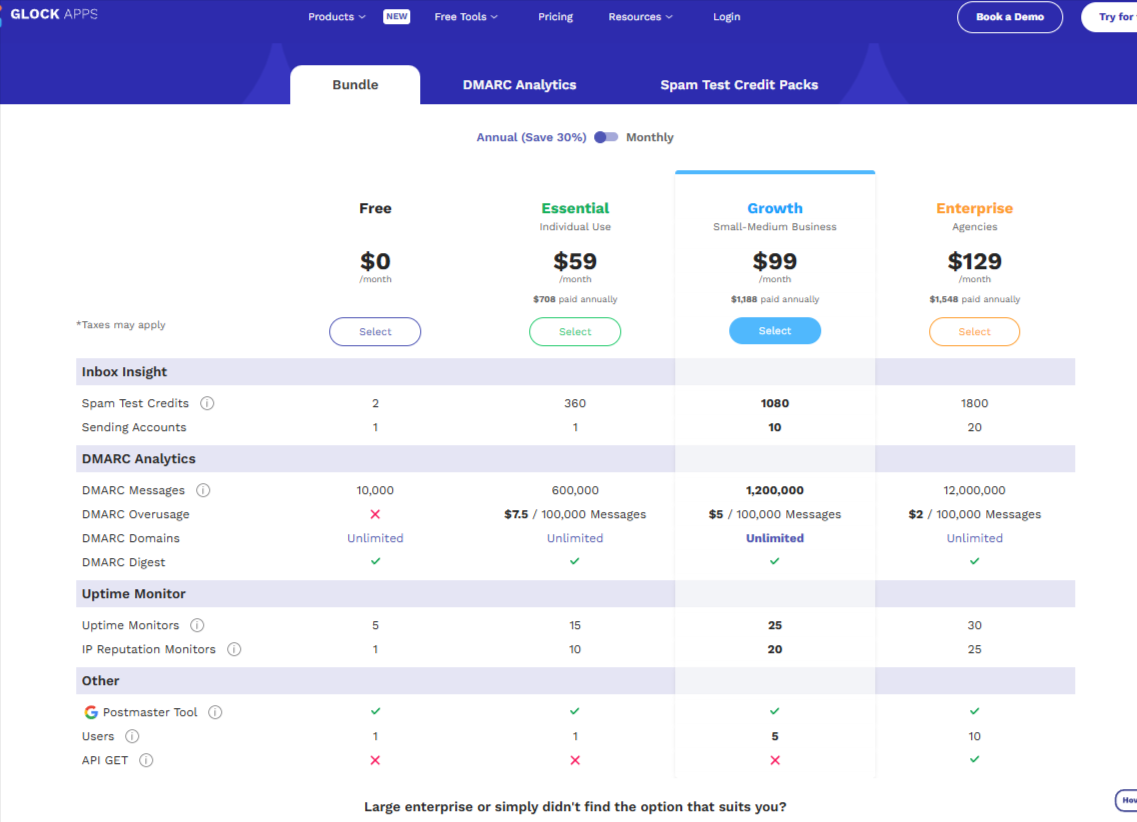The image size is (1137, 822).
Task: Click the Enterprise plan title
Action: tap(975, 208)
